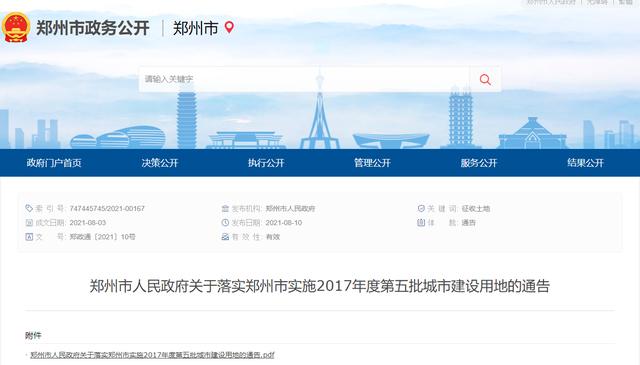
Task: Click the 文号 document icon
Action: coord(29,237)
